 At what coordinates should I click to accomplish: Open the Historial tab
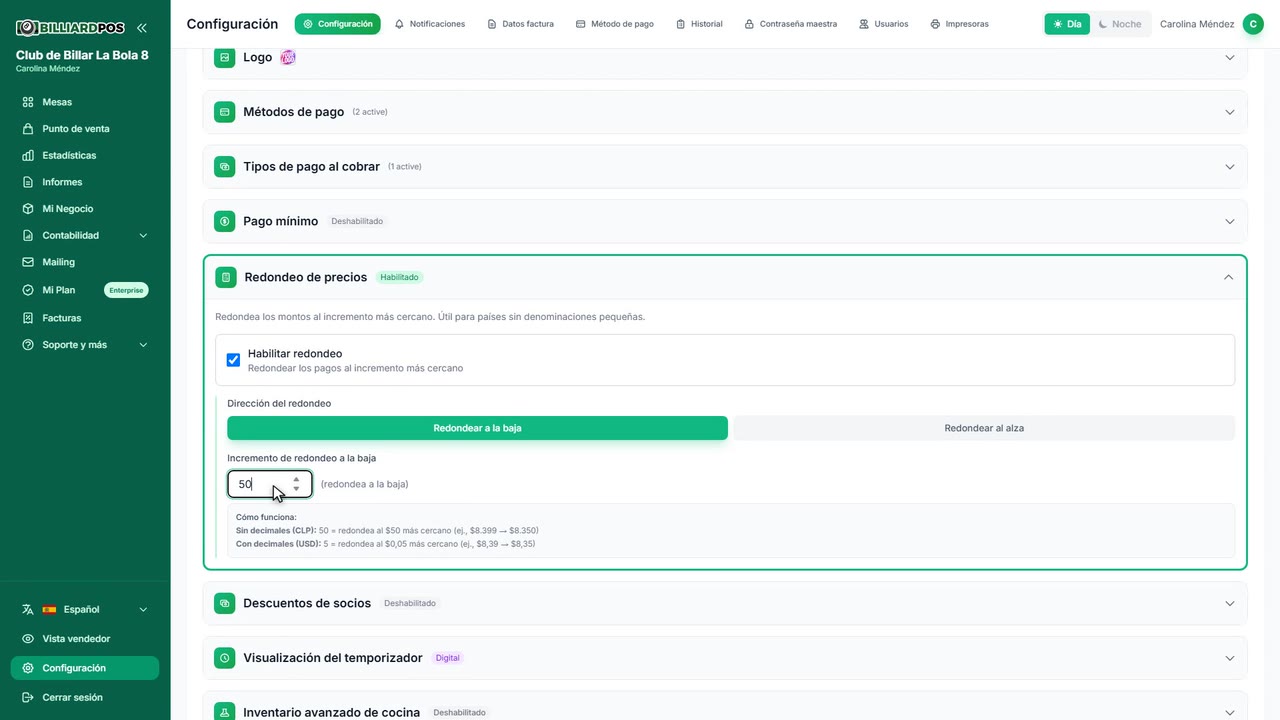699,24
